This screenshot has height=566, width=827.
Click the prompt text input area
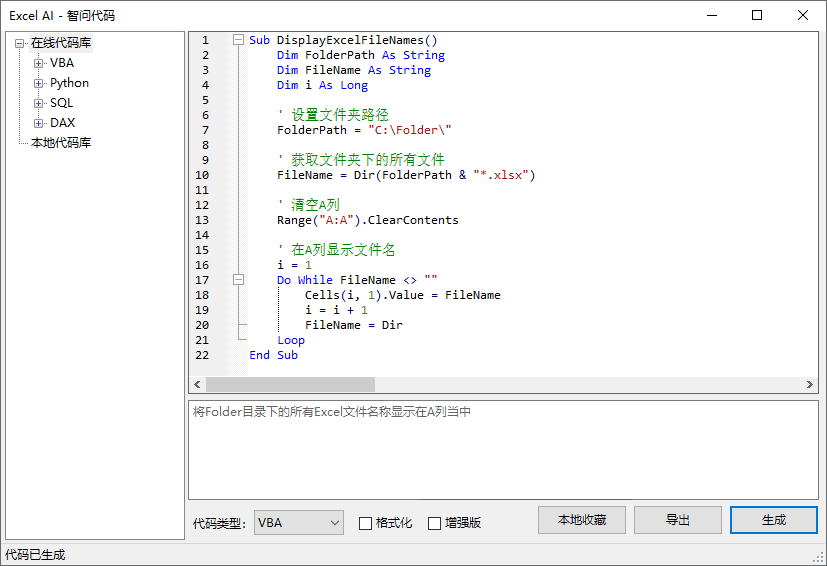point(503,450)
